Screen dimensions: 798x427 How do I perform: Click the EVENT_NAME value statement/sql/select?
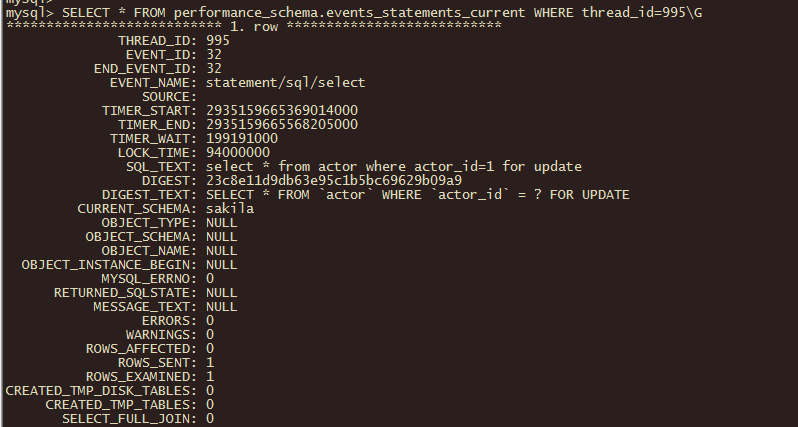point(286,82)
